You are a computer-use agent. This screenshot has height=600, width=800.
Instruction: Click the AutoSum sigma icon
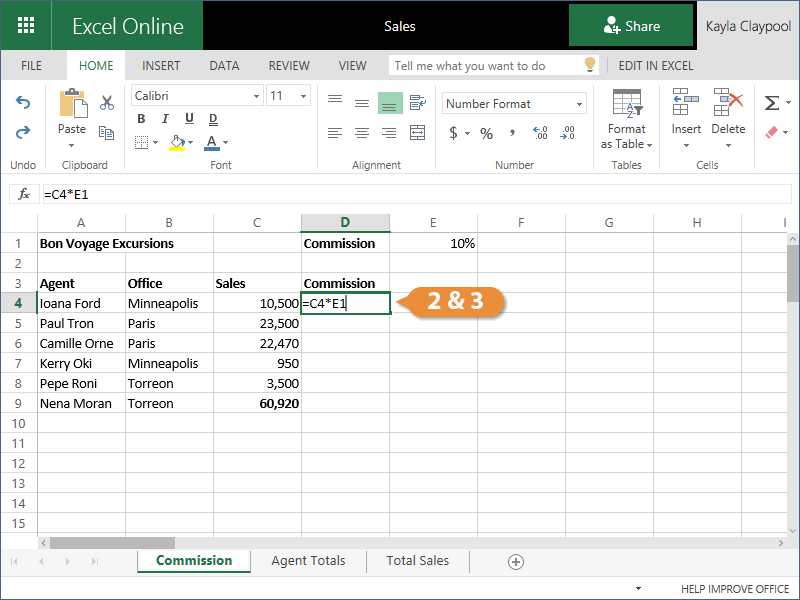click(x=771, y=103)
